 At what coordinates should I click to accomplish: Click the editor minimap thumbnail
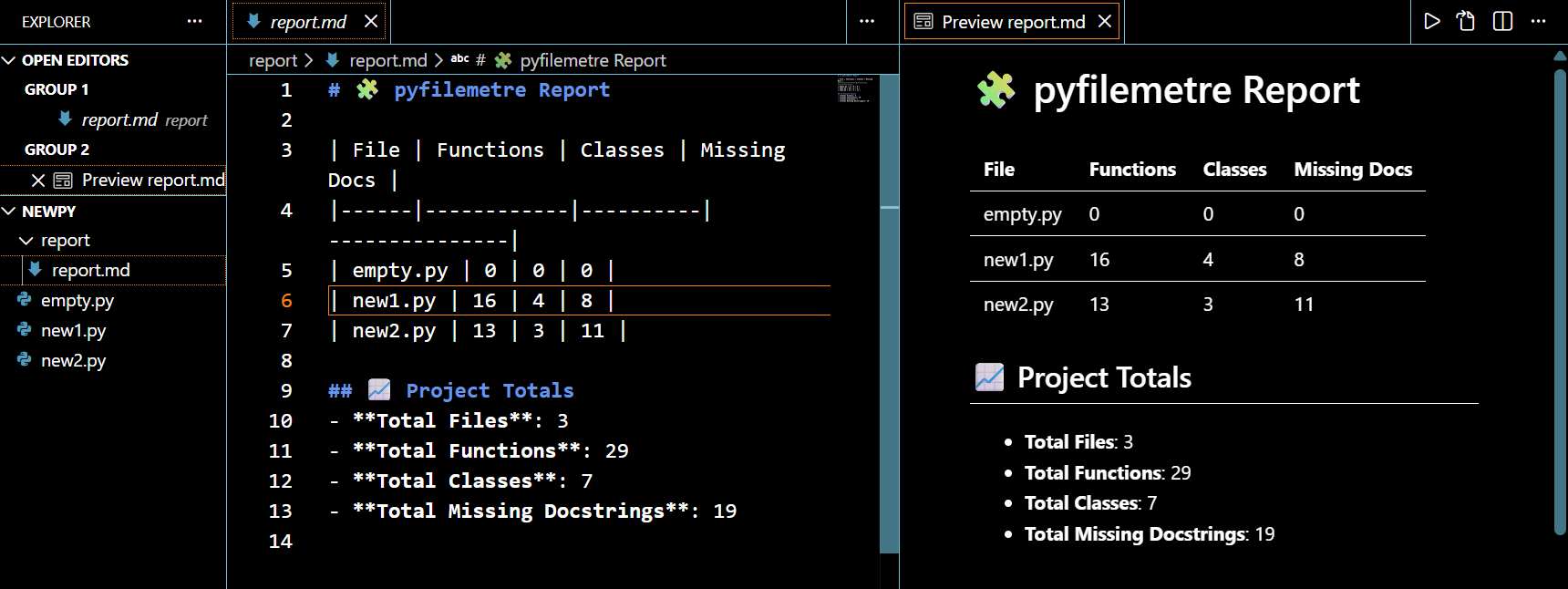(854, 88)
